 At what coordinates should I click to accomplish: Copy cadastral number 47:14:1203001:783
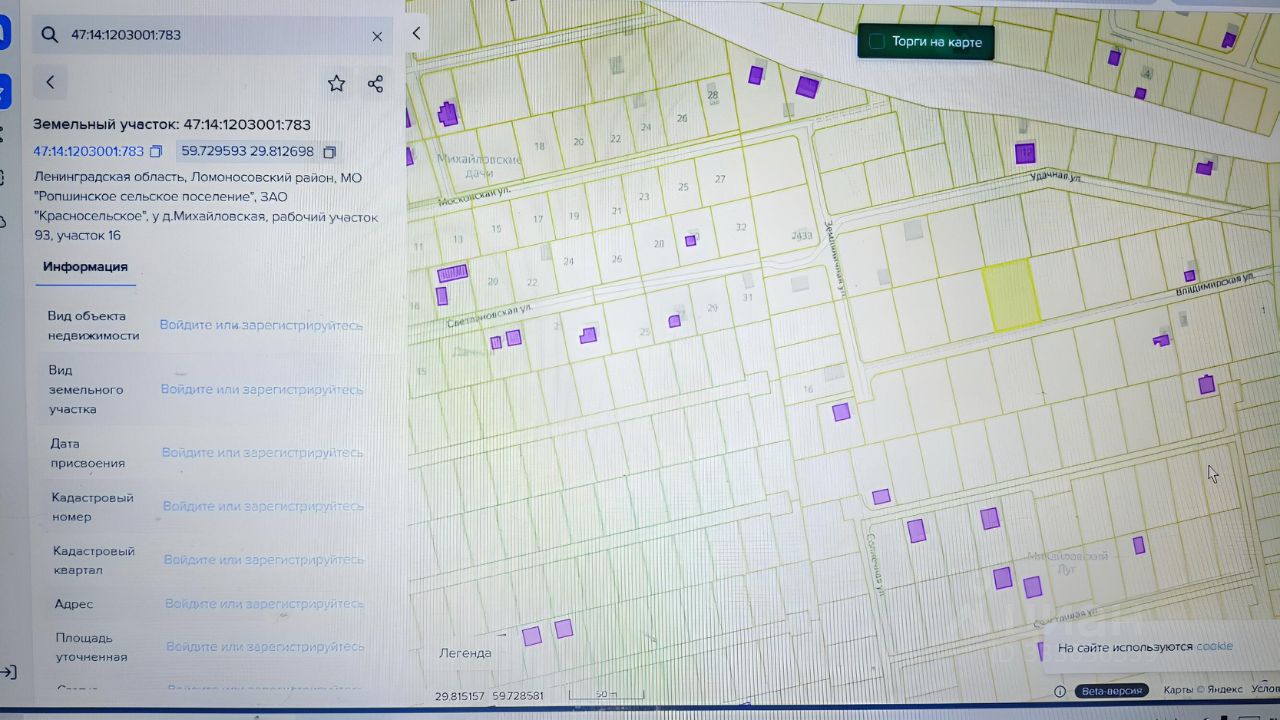[155, 152]
